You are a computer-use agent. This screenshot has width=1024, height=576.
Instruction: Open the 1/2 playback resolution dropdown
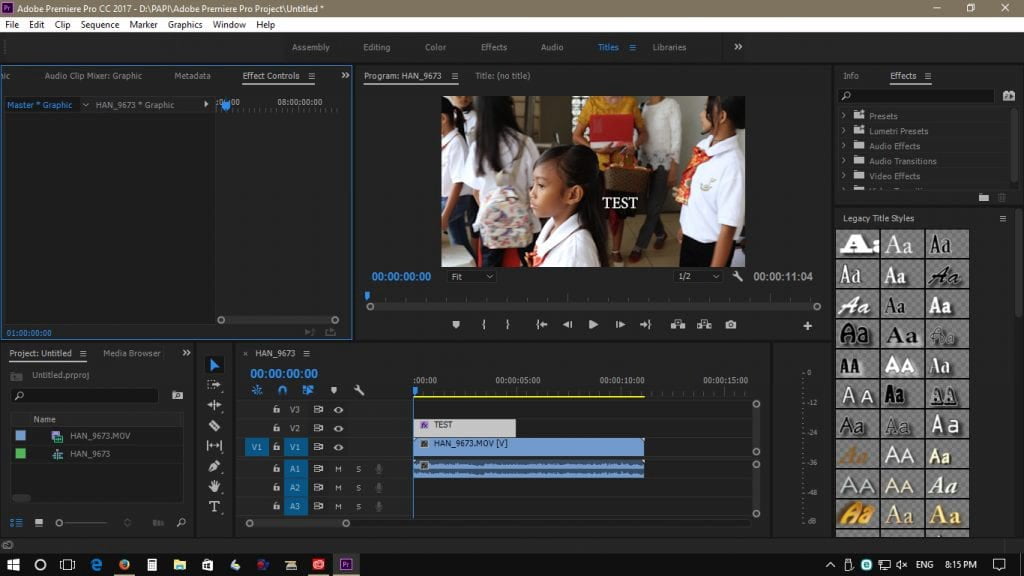tap(697, 276)
